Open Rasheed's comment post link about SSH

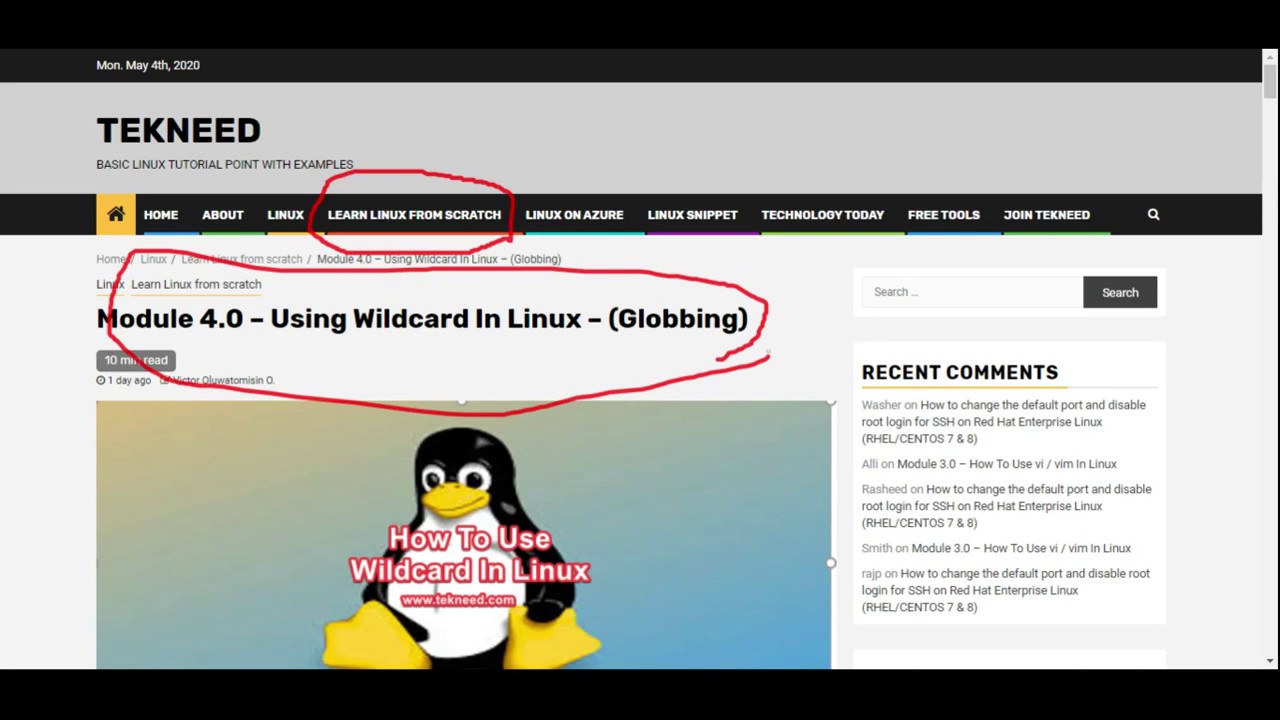click(x=1006, y=506)
